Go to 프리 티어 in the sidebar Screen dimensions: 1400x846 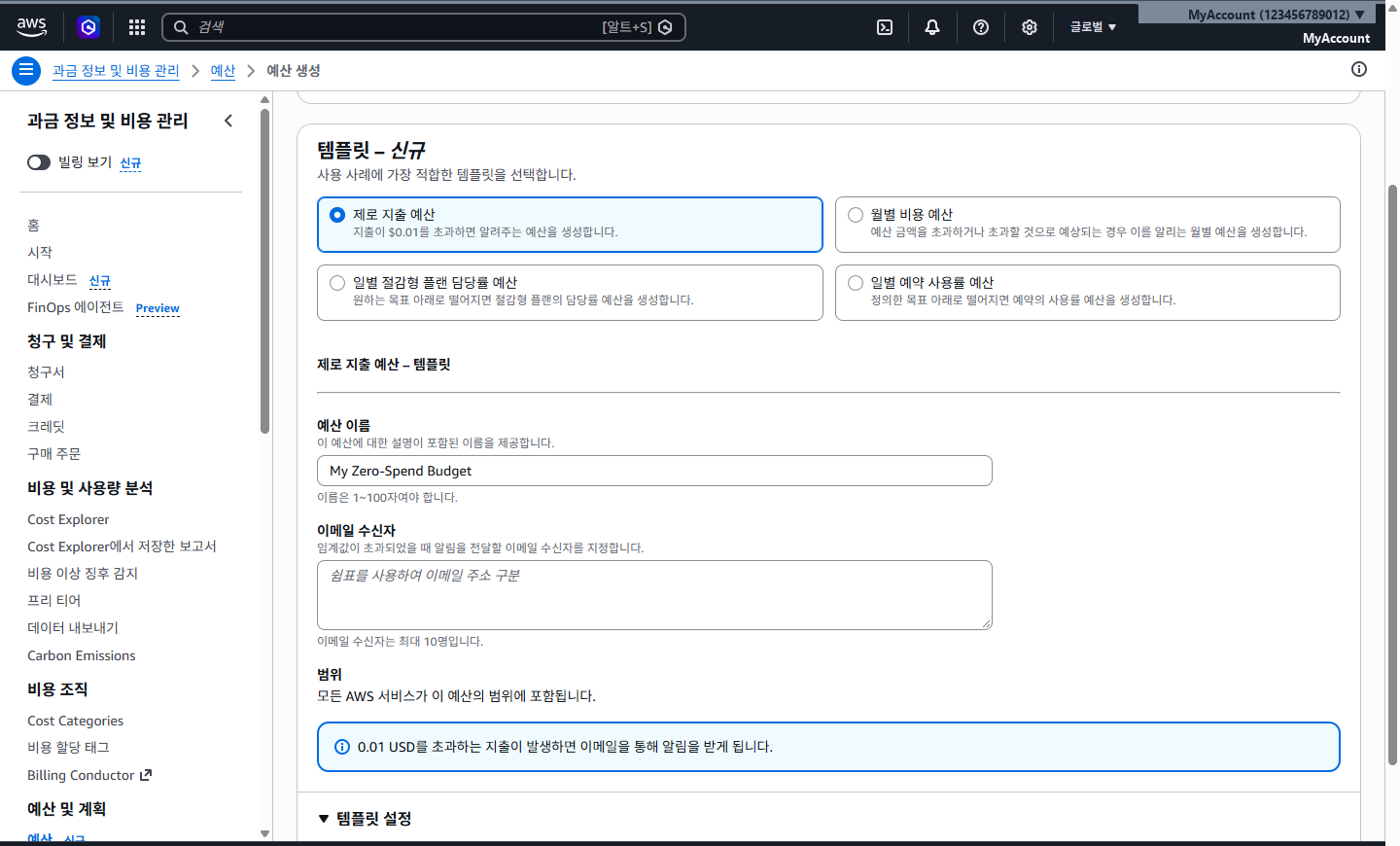(x=54, y=600)
